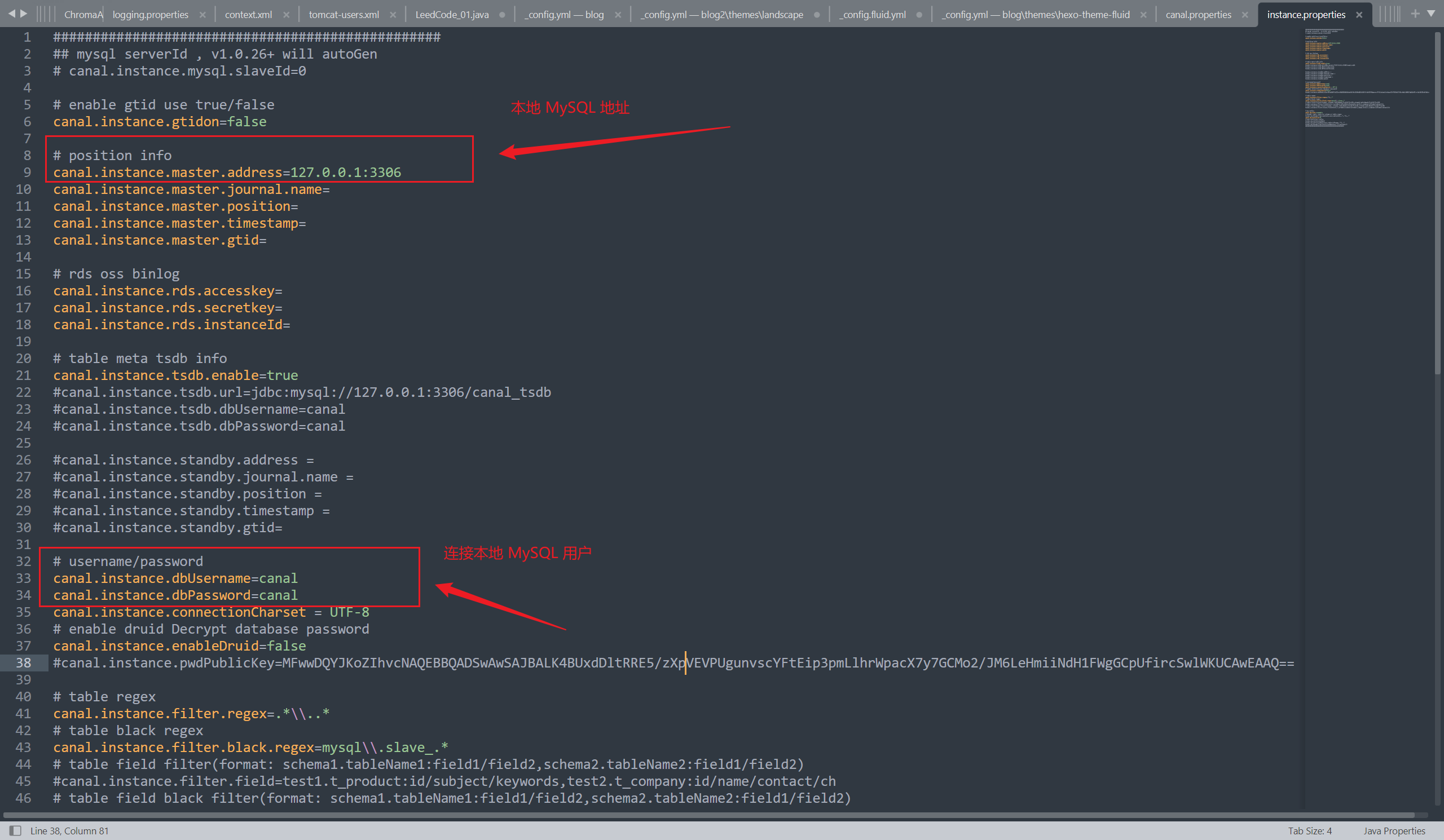
Task: Click line number 9 in the gutter
Action: 27,172
